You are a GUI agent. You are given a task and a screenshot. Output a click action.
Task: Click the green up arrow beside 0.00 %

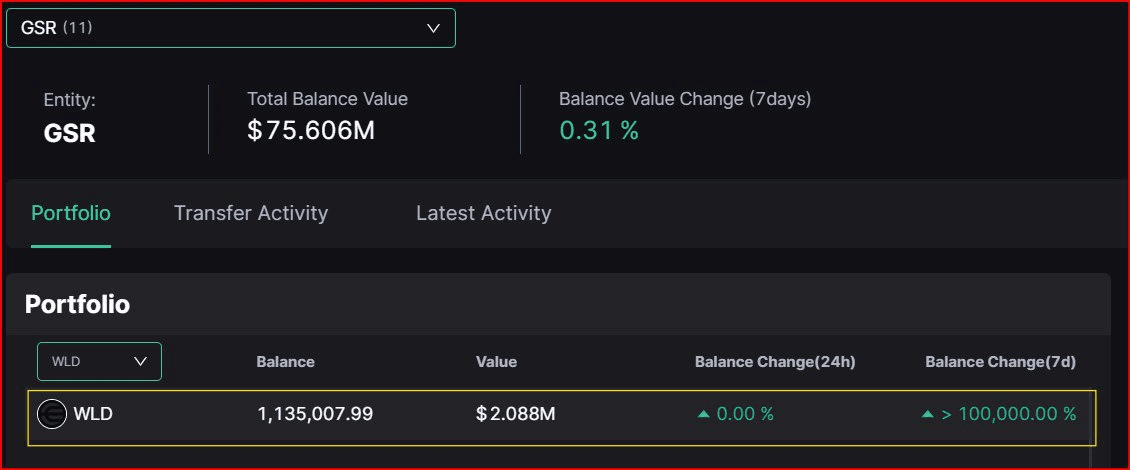click(x=704, y=414)
